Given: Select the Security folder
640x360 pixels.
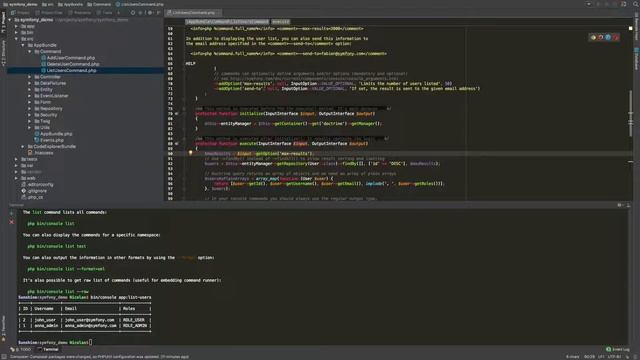Looking at the screenshot, I should click(x=46, y=115).
